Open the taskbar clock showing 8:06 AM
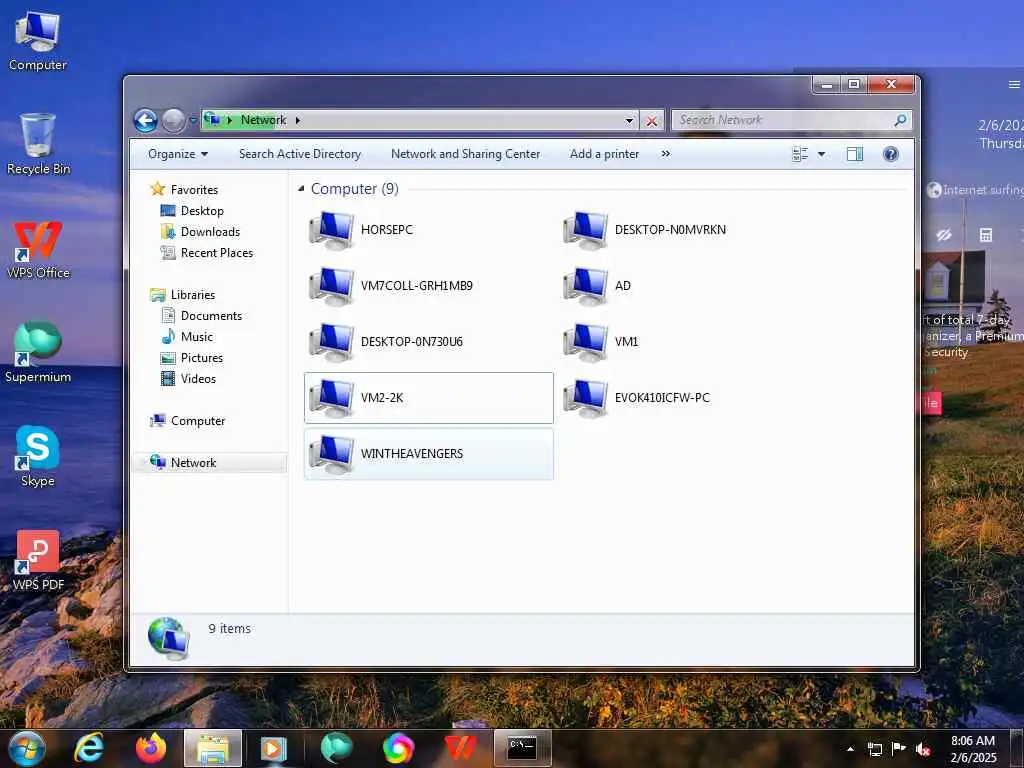Screen dimensions: 1024x768 click(973, 749)
